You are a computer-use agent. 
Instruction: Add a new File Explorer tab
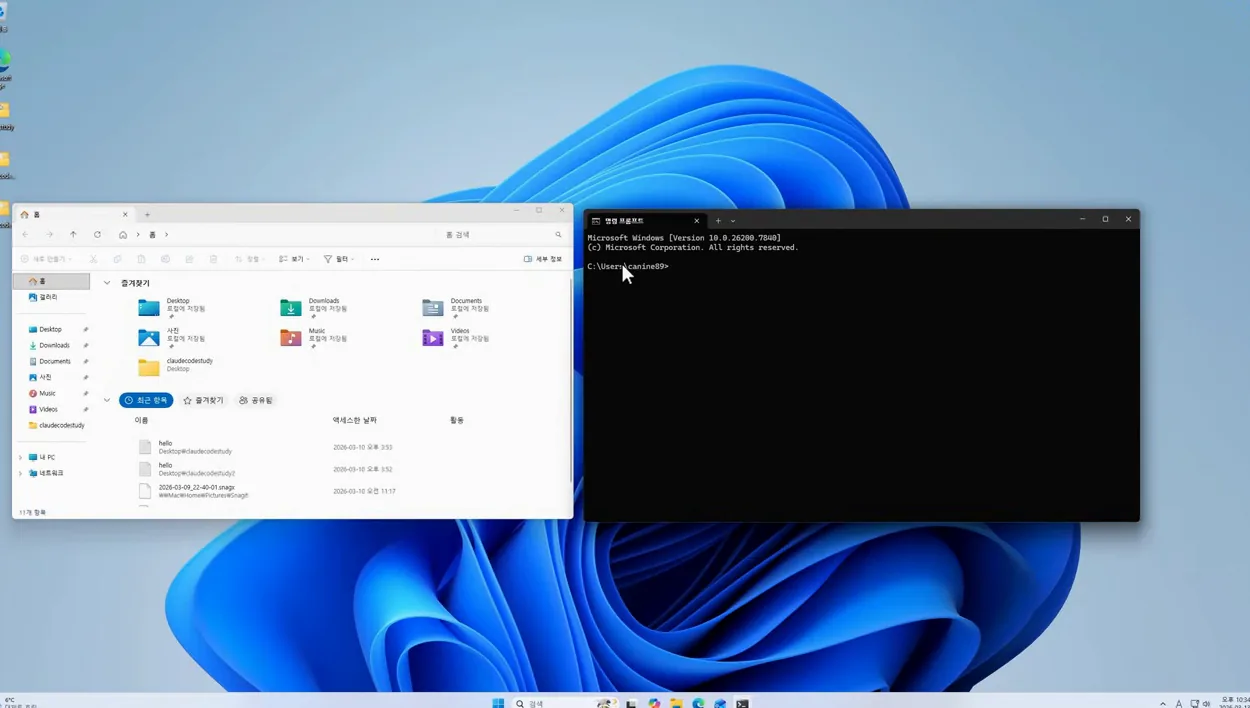pyautogui.click(x=147, y=214)
